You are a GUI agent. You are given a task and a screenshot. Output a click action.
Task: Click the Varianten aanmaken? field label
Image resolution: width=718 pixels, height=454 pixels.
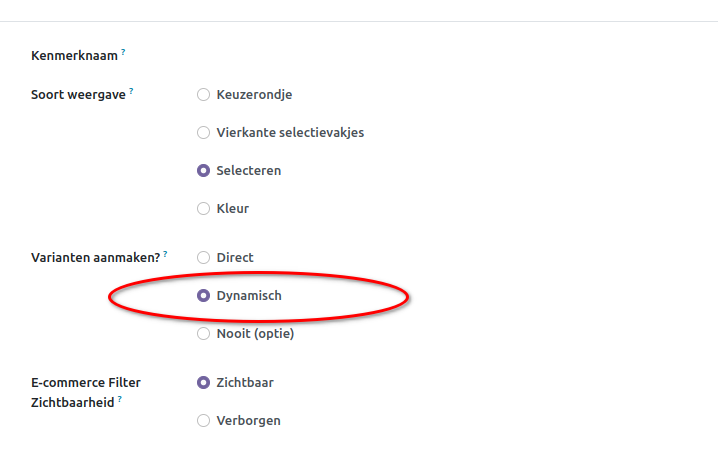point(96,258)
